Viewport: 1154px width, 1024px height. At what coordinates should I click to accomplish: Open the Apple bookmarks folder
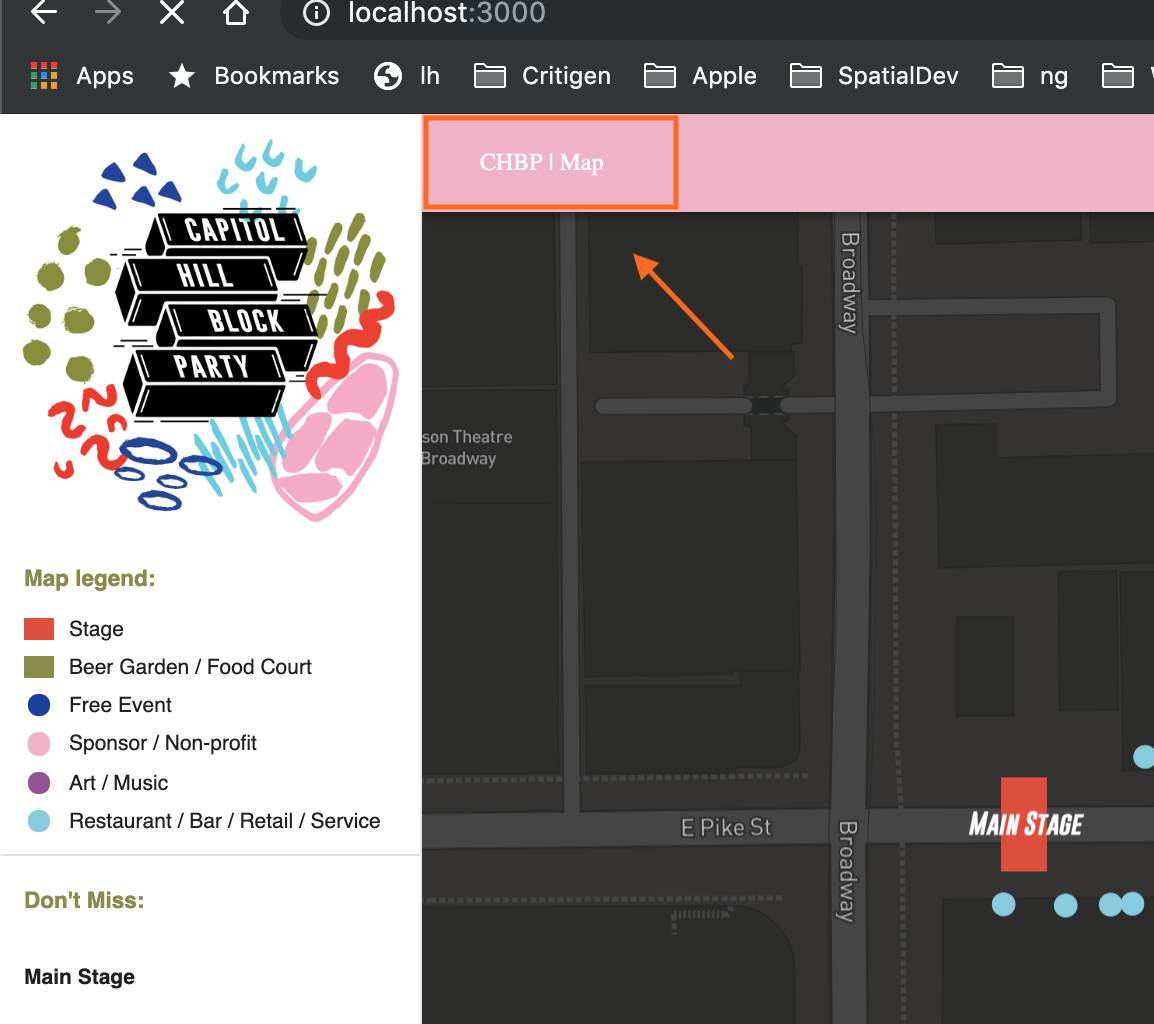tap(700, 76)
